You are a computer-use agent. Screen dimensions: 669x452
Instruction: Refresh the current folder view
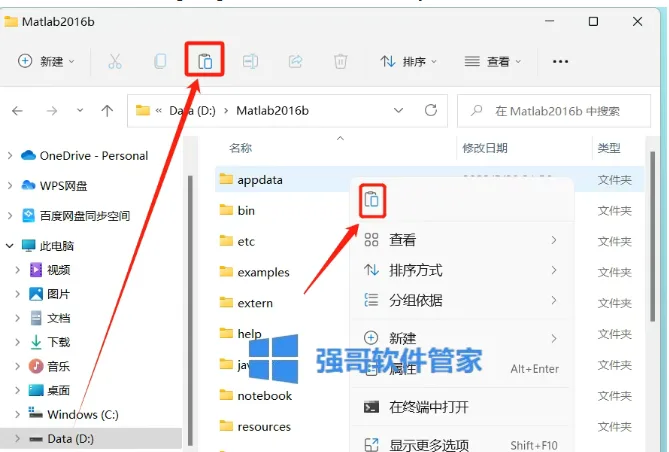(x=431, y=111)
